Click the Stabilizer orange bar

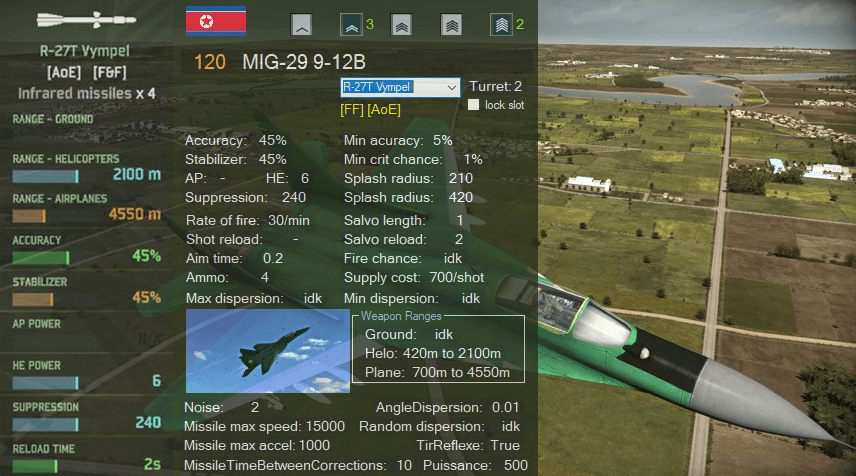[33, 300]
